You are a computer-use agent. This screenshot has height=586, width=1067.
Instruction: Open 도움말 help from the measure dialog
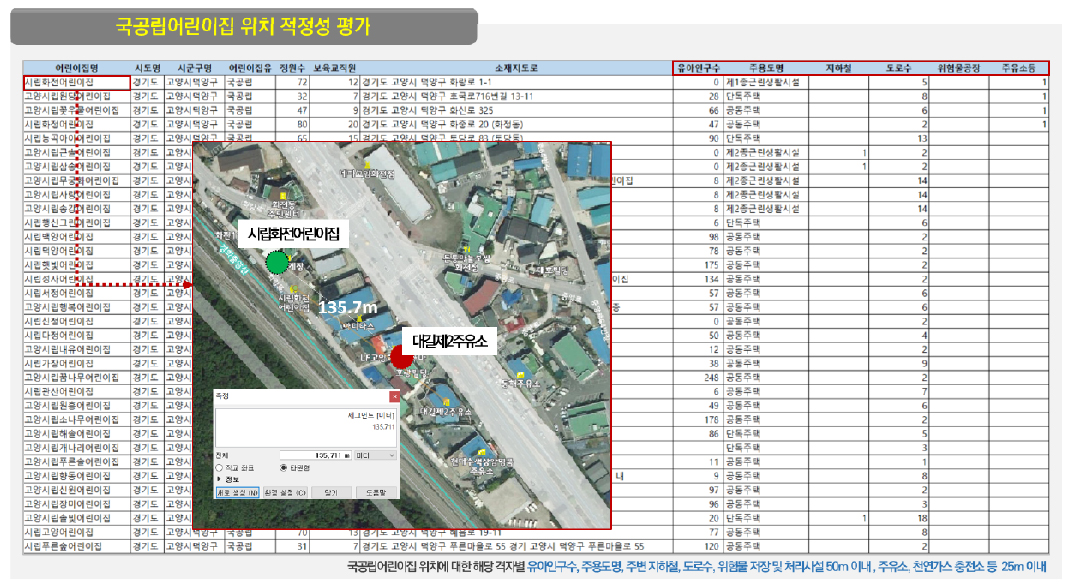[x=376, y=492]
